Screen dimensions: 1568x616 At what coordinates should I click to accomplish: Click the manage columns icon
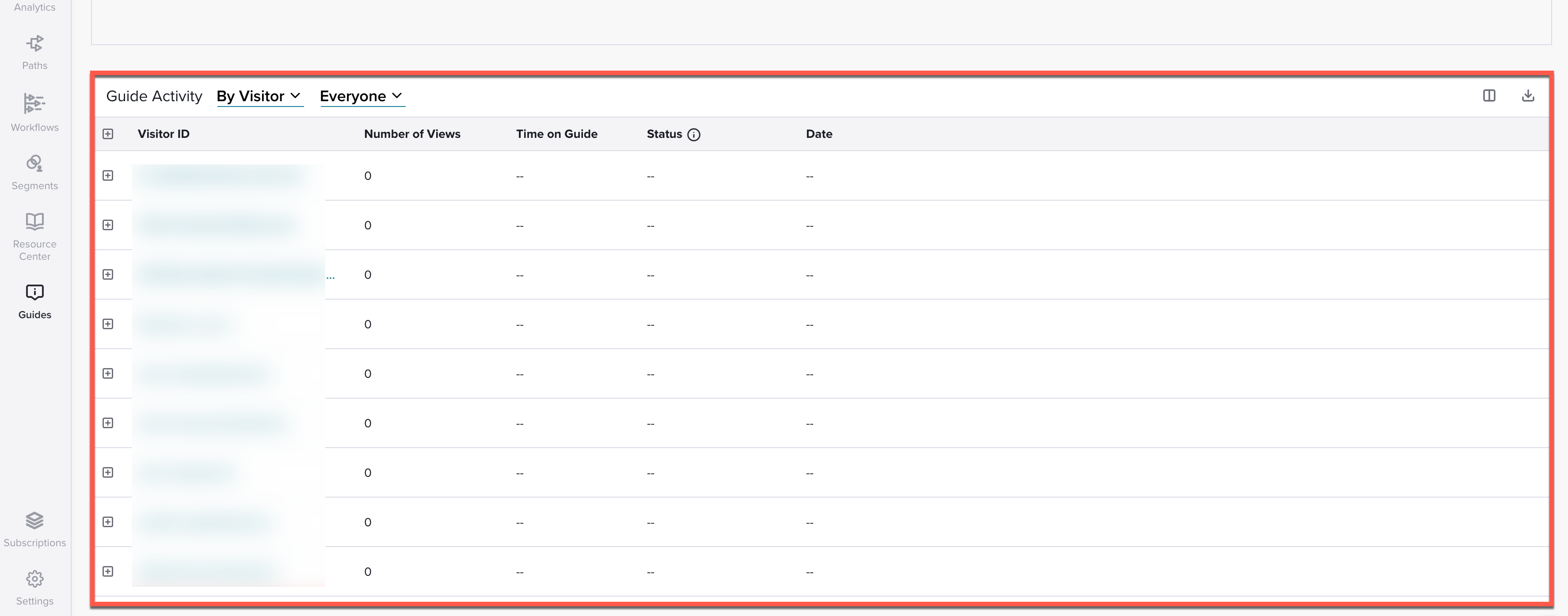pos(1489,95)
